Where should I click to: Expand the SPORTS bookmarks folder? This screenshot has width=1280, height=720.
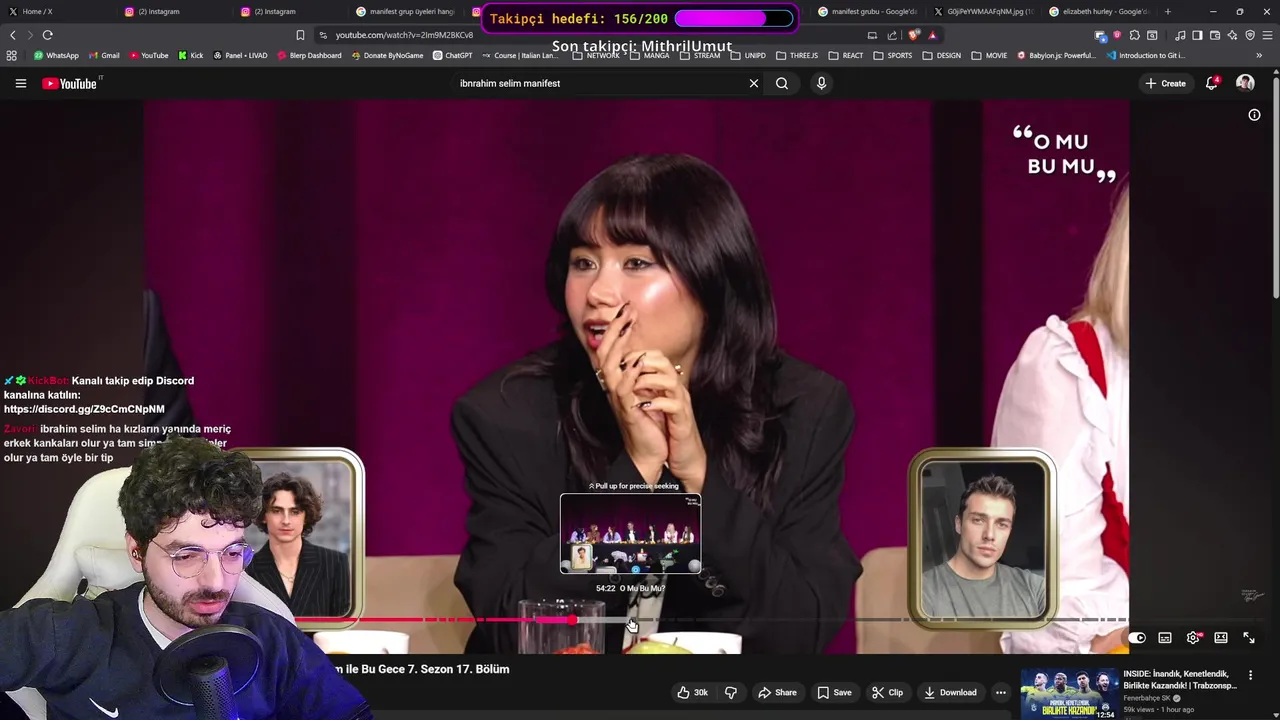(893, 55)
